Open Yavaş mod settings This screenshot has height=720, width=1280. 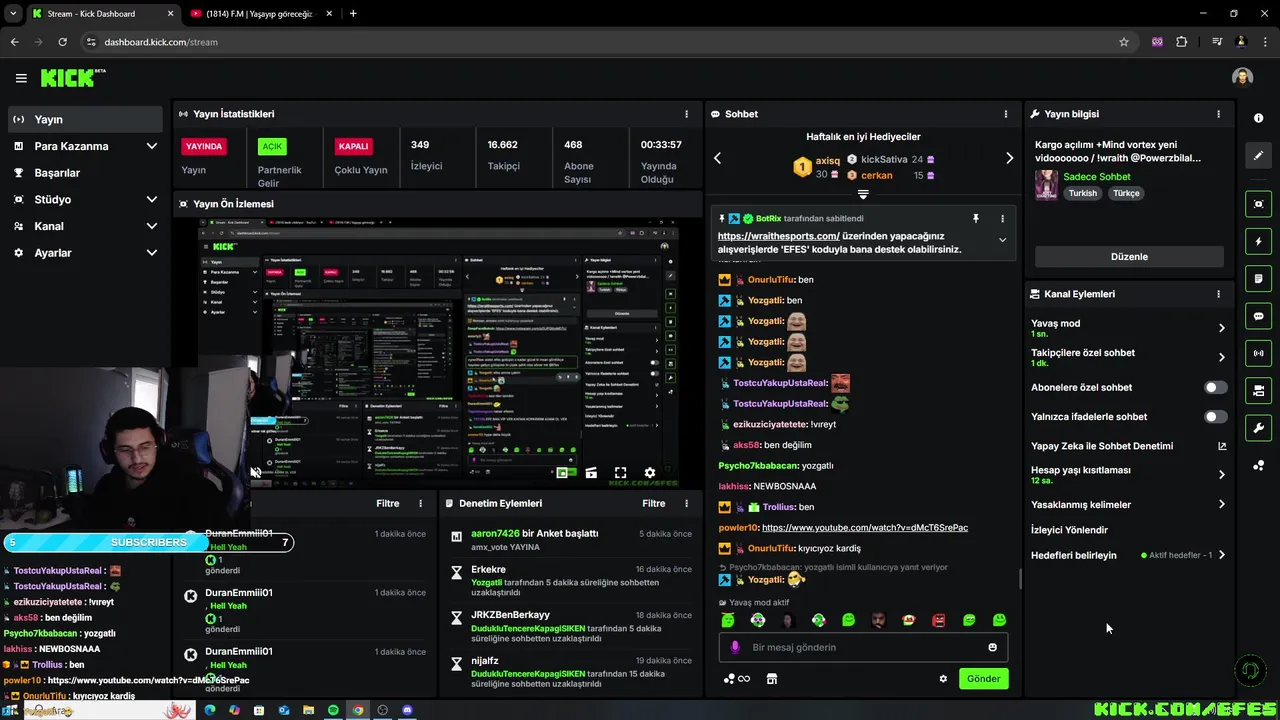pos(1128,328)
